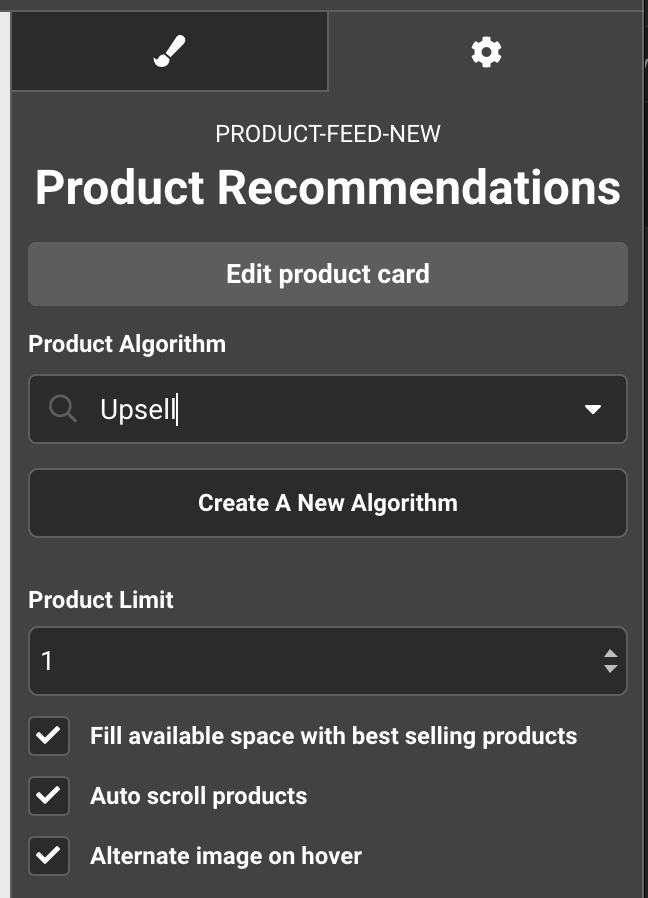Image resolution: width=648 pixels, height=898 pixels.
Task: Click the magnifier icon in algorithm search
Action: coord(63,409)
